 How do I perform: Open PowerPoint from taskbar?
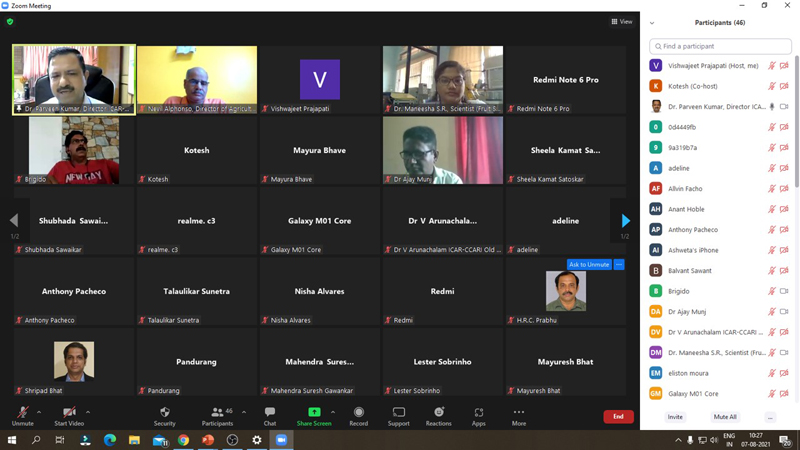(208, 440)
